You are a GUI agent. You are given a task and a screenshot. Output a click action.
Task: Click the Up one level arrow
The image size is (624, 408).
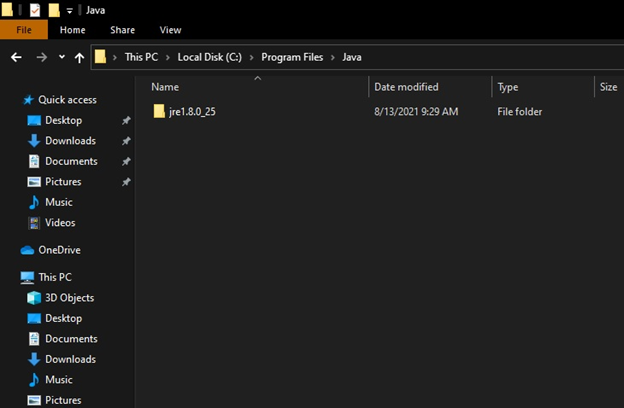[x=79, y=58]
